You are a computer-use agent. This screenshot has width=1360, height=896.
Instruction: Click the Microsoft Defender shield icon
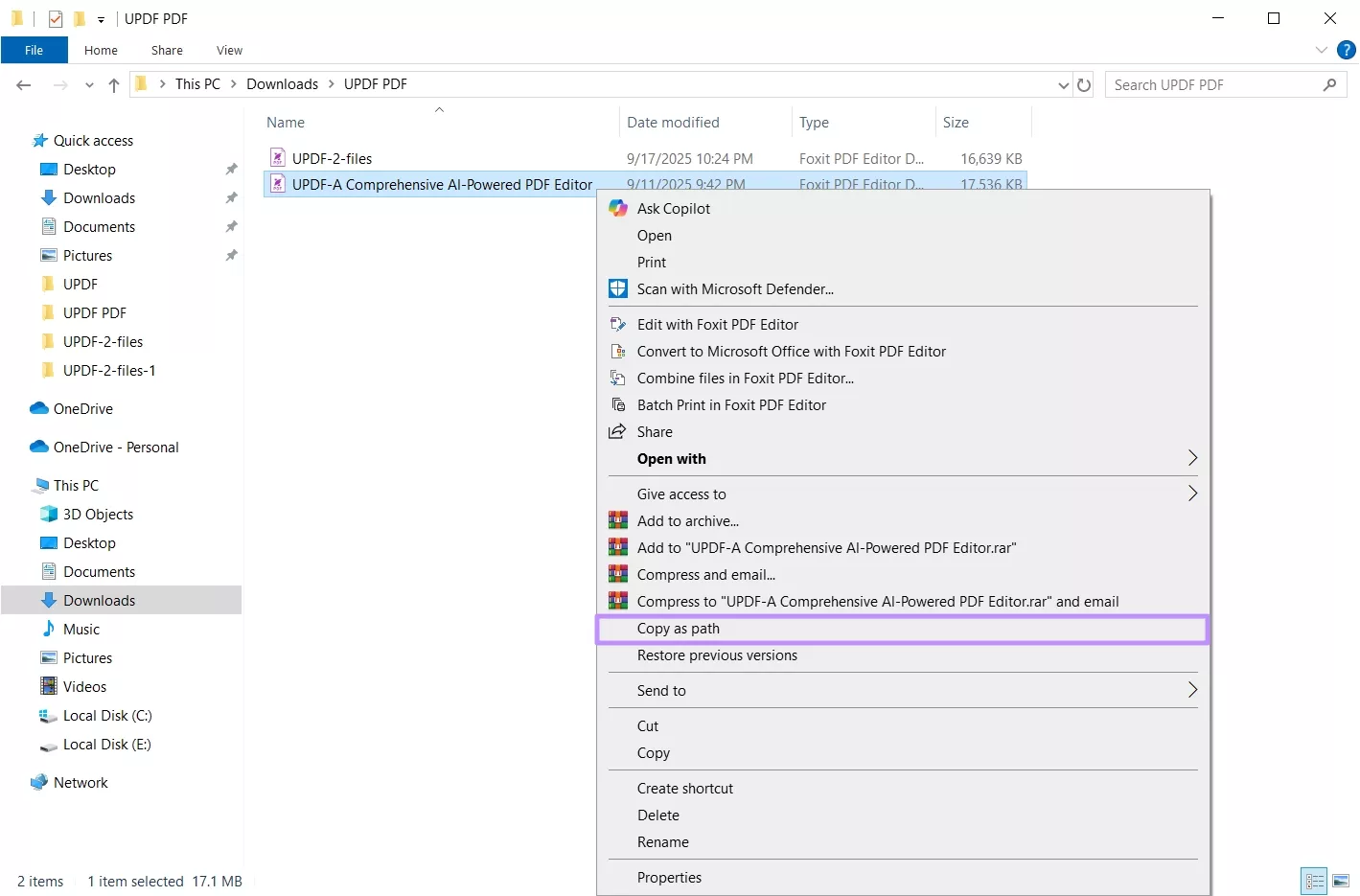[618, 288]
